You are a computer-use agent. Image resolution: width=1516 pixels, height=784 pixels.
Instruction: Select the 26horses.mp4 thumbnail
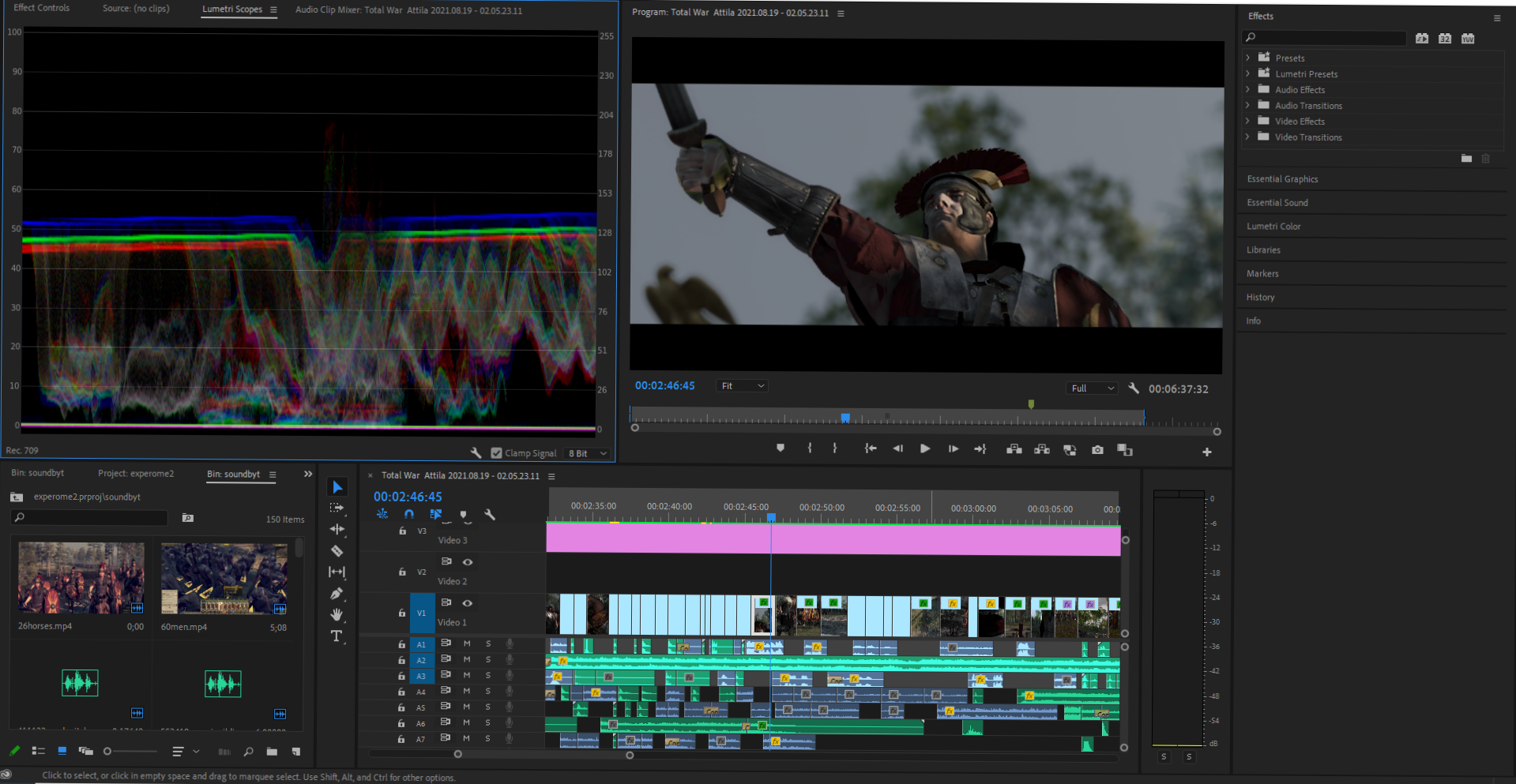tap(81, 578)
